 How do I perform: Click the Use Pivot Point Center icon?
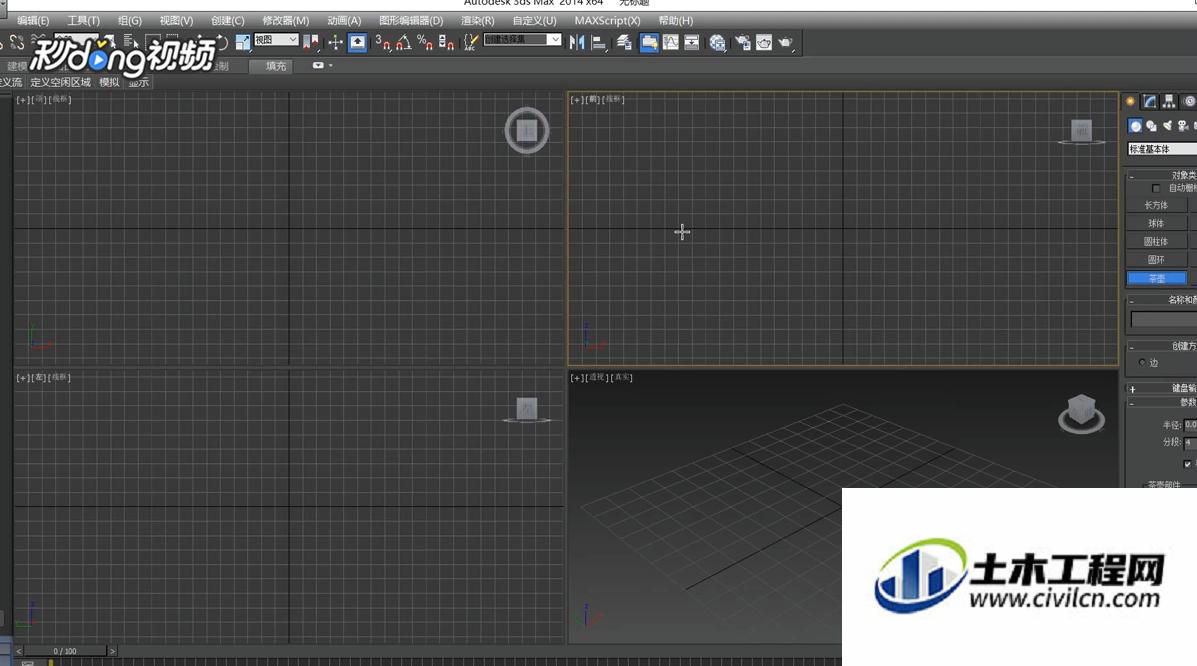311,43
